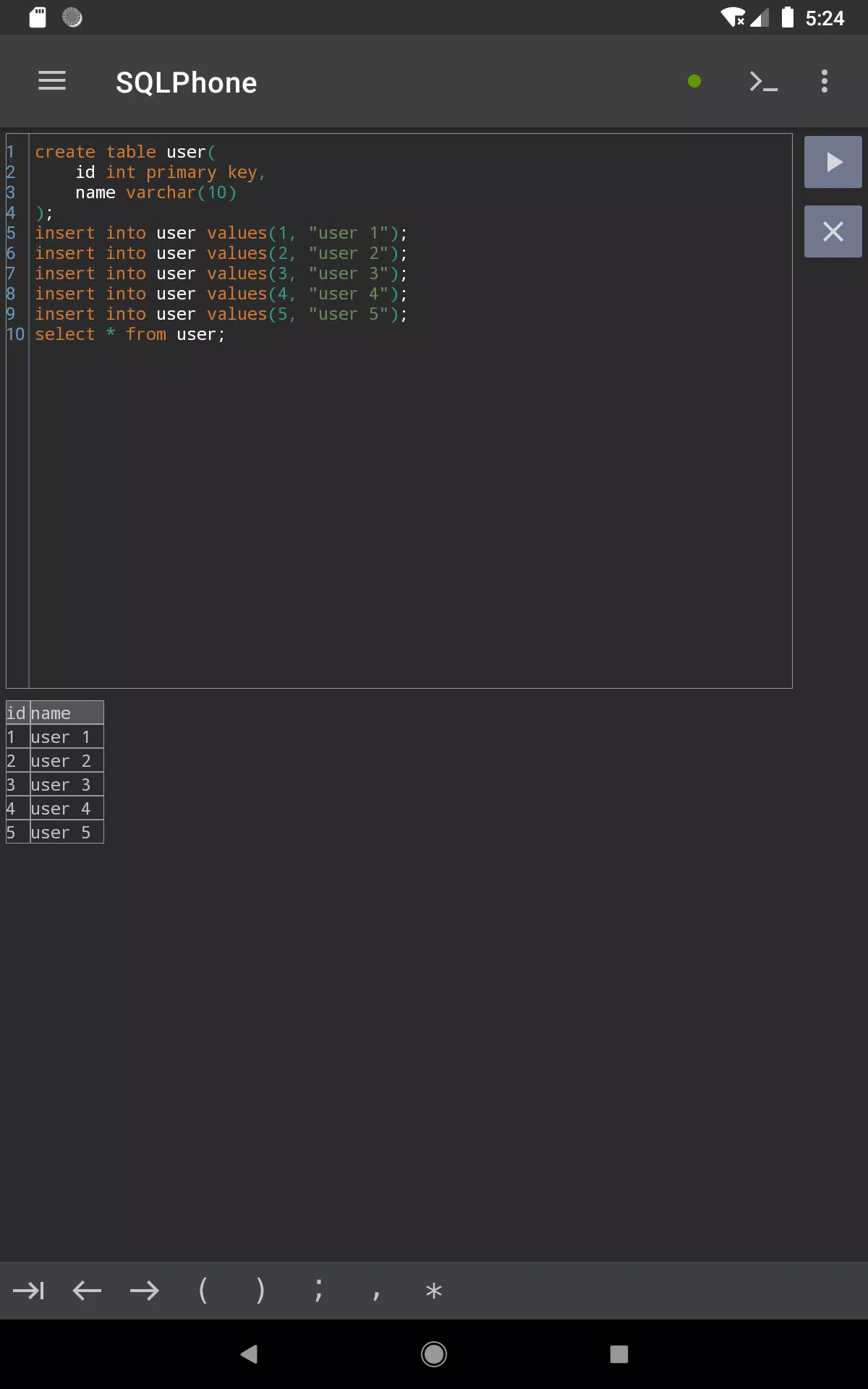Click the insert line with "user 2"
This screenshot has width=868, height=1389.
tap(221, 253)
